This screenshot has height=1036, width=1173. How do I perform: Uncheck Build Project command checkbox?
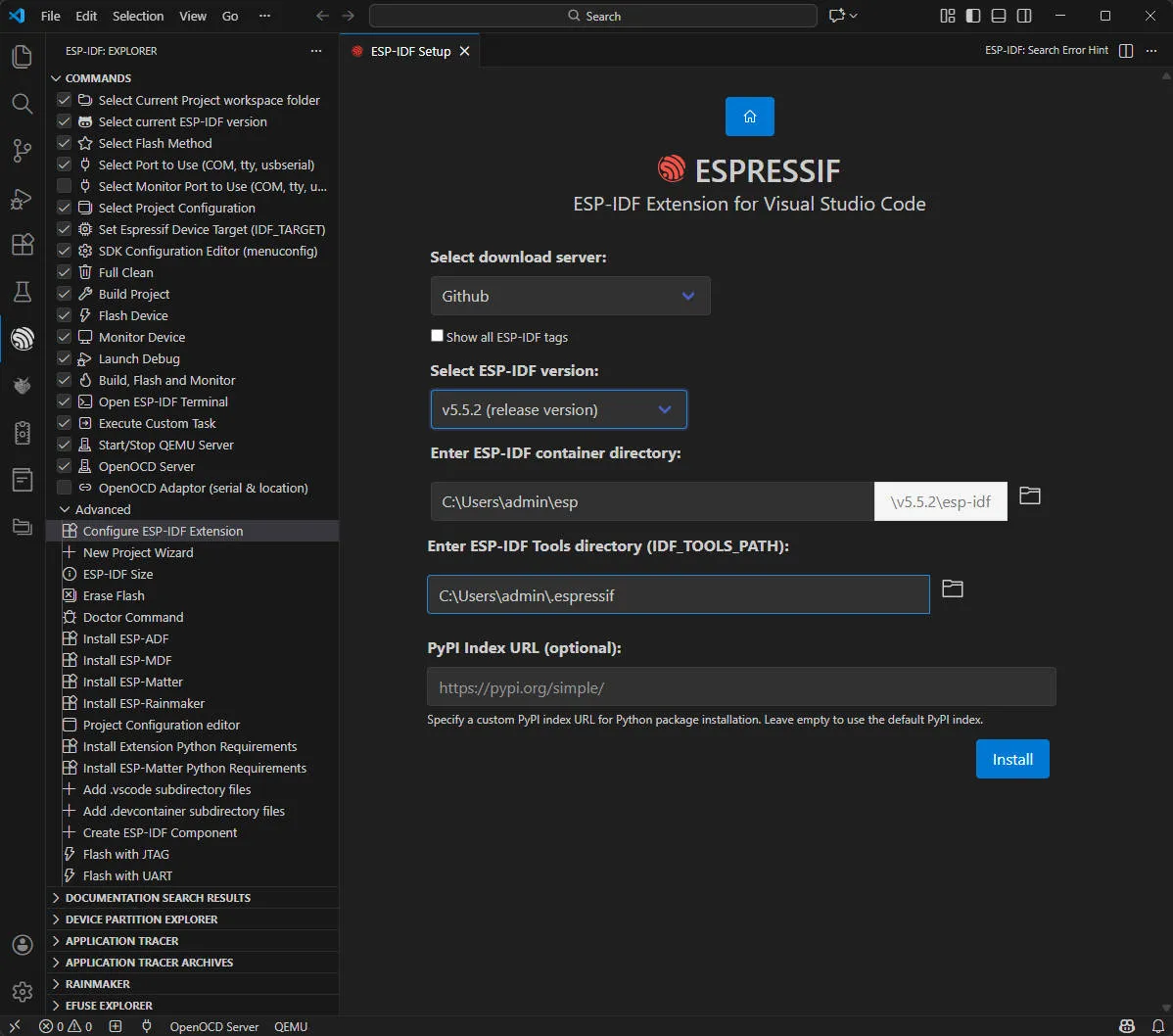tap(64, 294)
